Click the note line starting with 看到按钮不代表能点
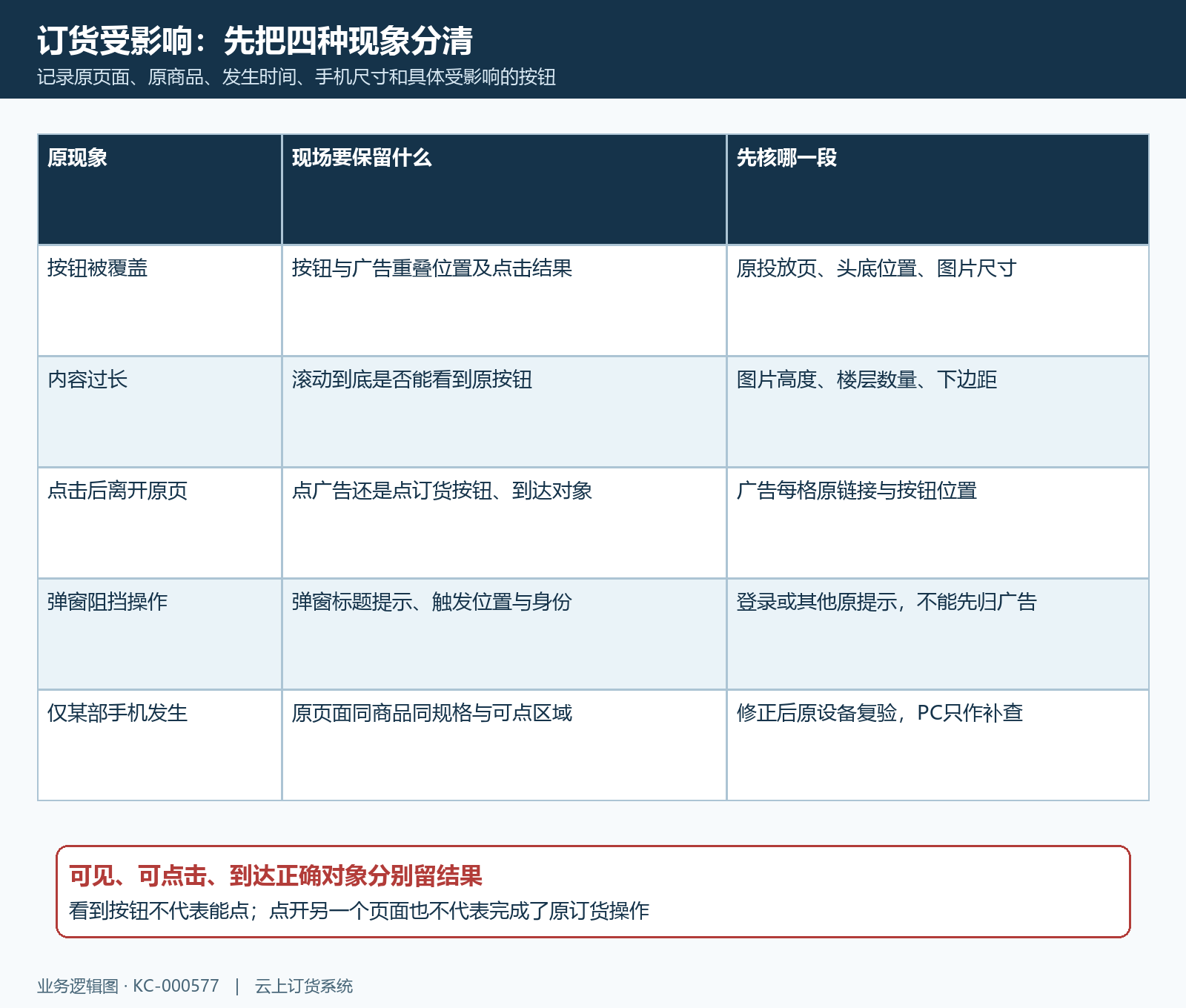 tap(359, 910)
